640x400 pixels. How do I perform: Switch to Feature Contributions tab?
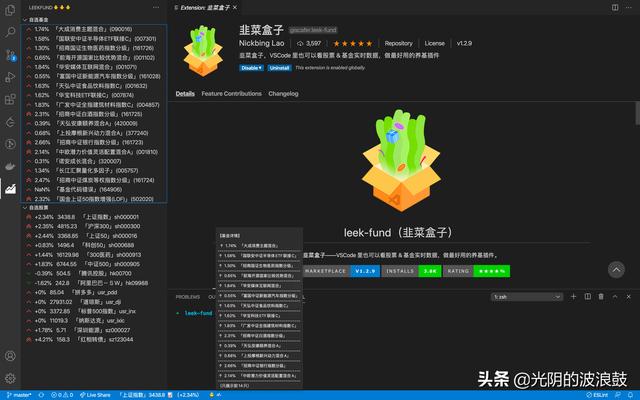click(x=231, y=93)
